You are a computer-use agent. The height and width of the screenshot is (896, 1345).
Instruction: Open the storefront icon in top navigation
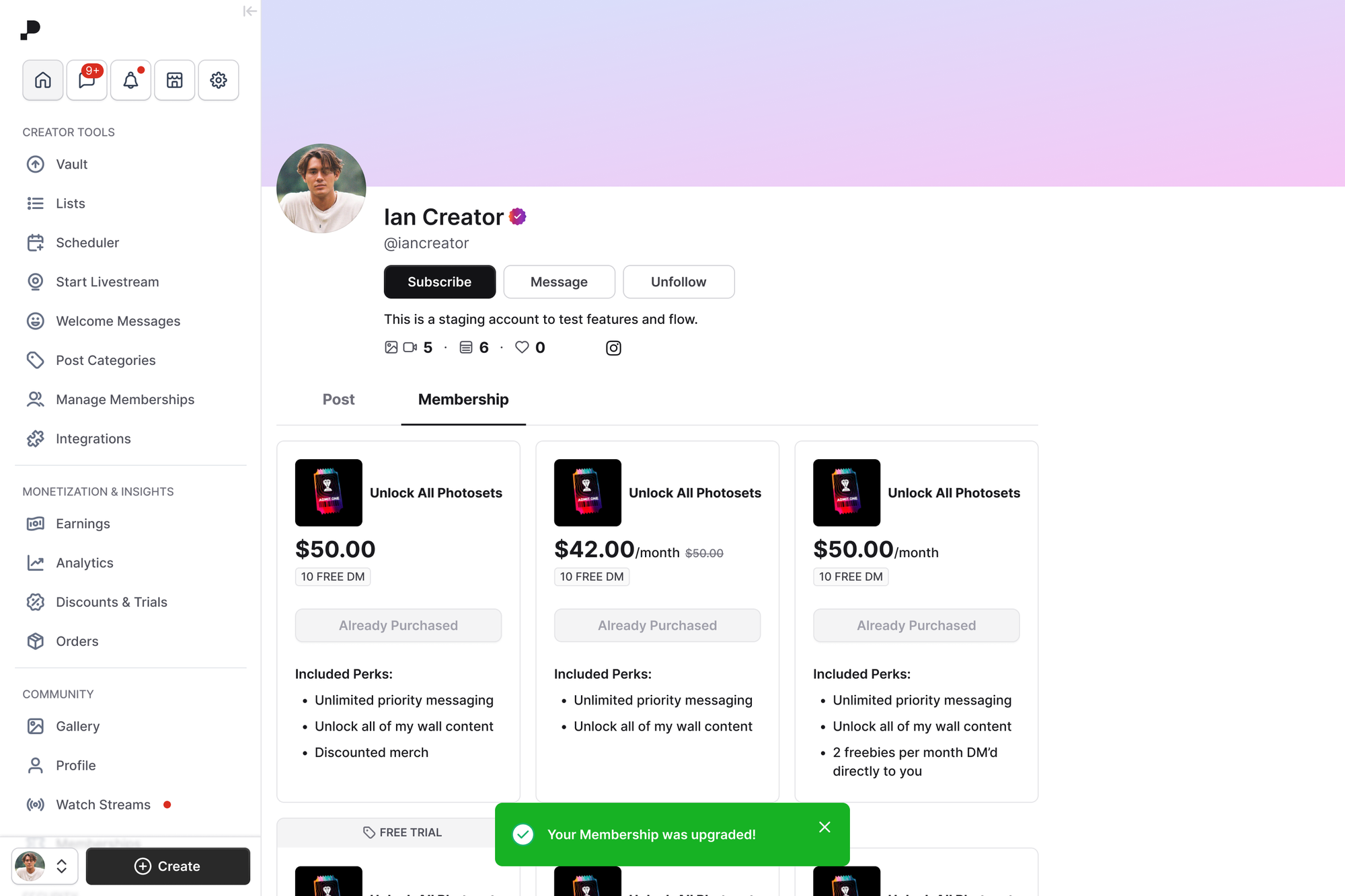[x=175, y=80]
